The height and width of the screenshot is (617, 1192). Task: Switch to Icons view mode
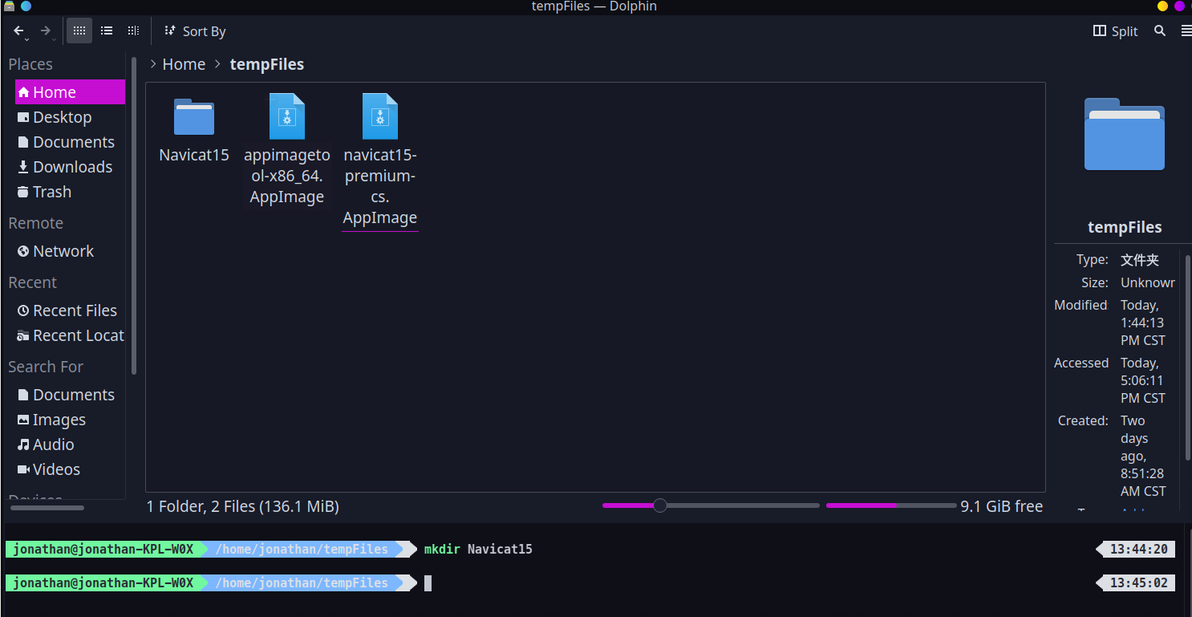(x=79, y=30)
